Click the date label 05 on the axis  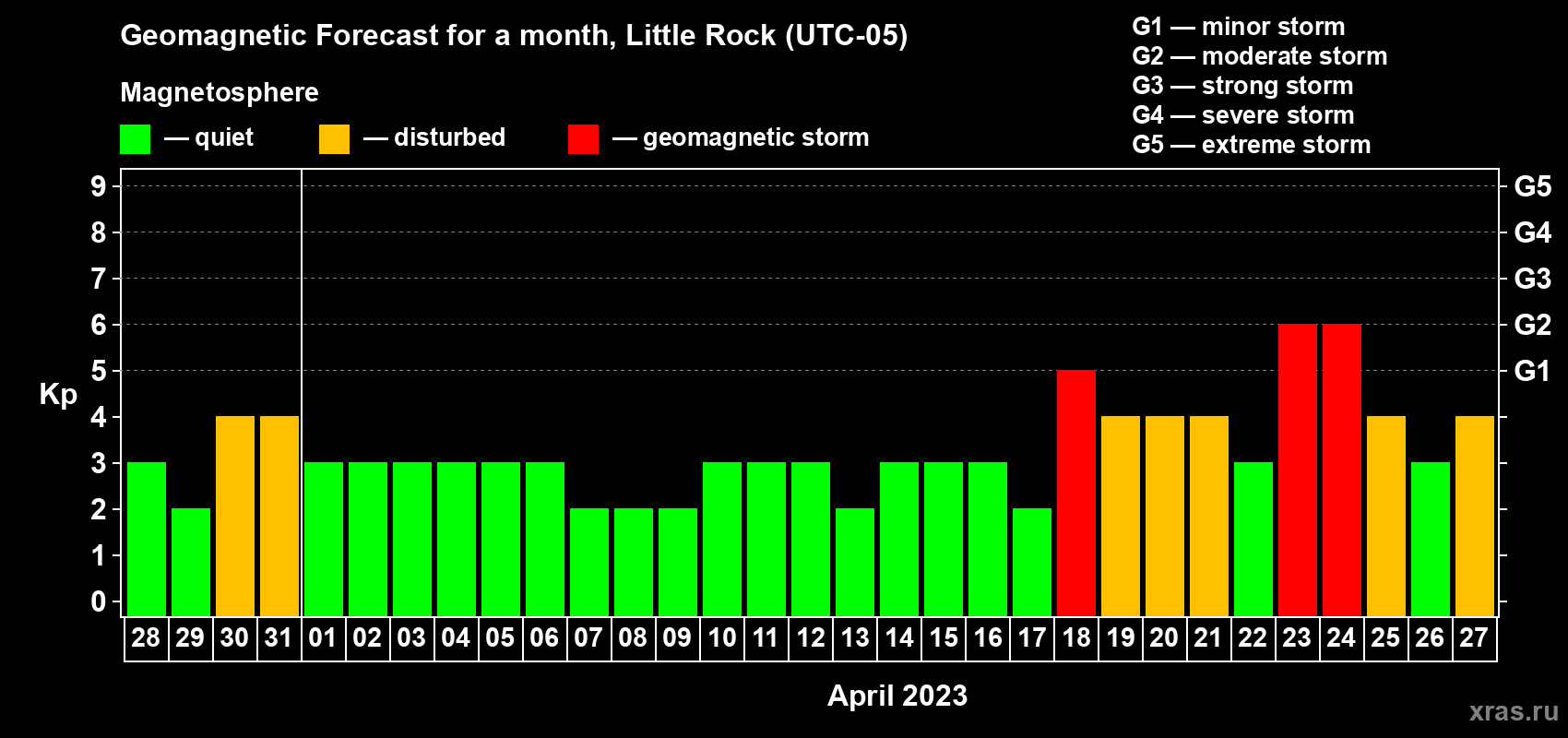click(x=500, y=638)
